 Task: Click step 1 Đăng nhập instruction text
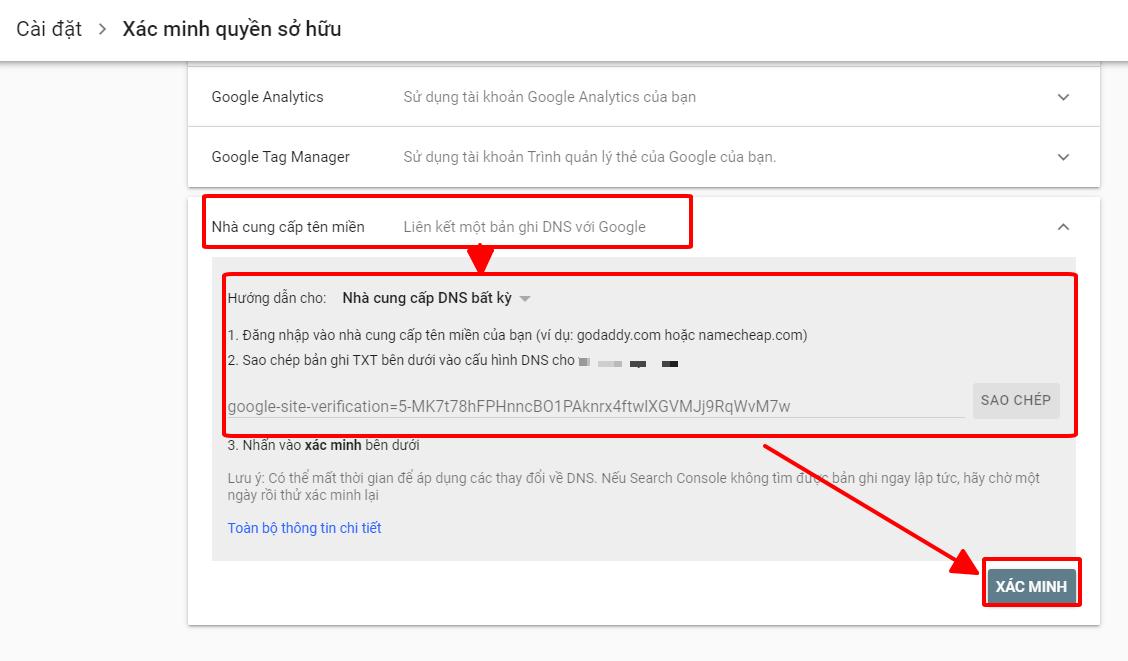[x=517, y=335]
